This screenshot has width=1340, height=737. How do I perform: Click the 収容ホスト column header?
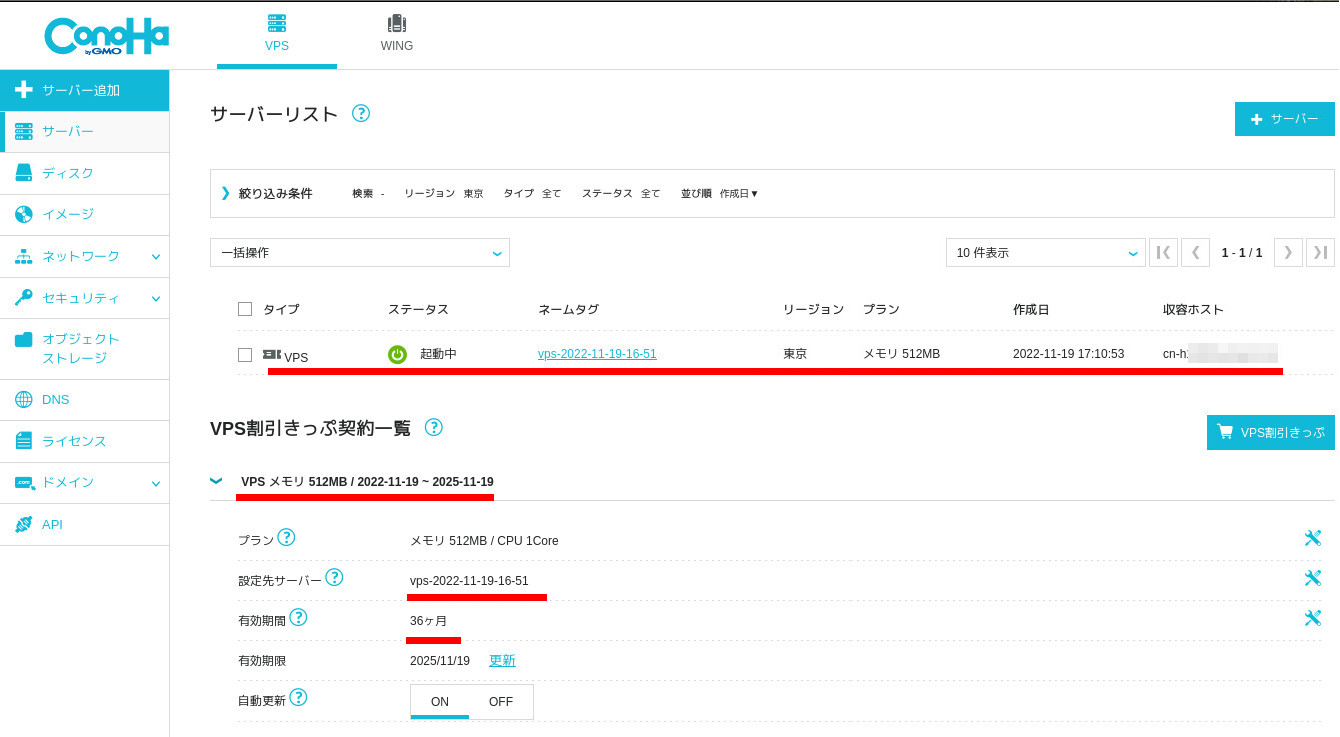[1193, 310]
